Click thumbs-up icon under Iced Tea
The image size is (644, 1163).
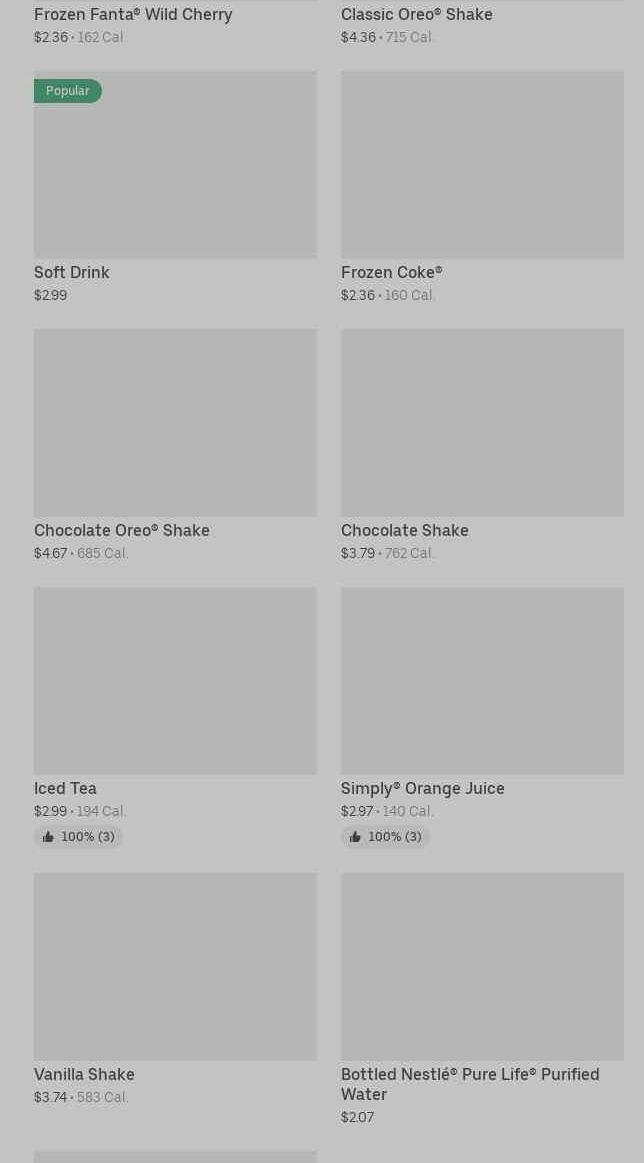click(x=48, y=837)
